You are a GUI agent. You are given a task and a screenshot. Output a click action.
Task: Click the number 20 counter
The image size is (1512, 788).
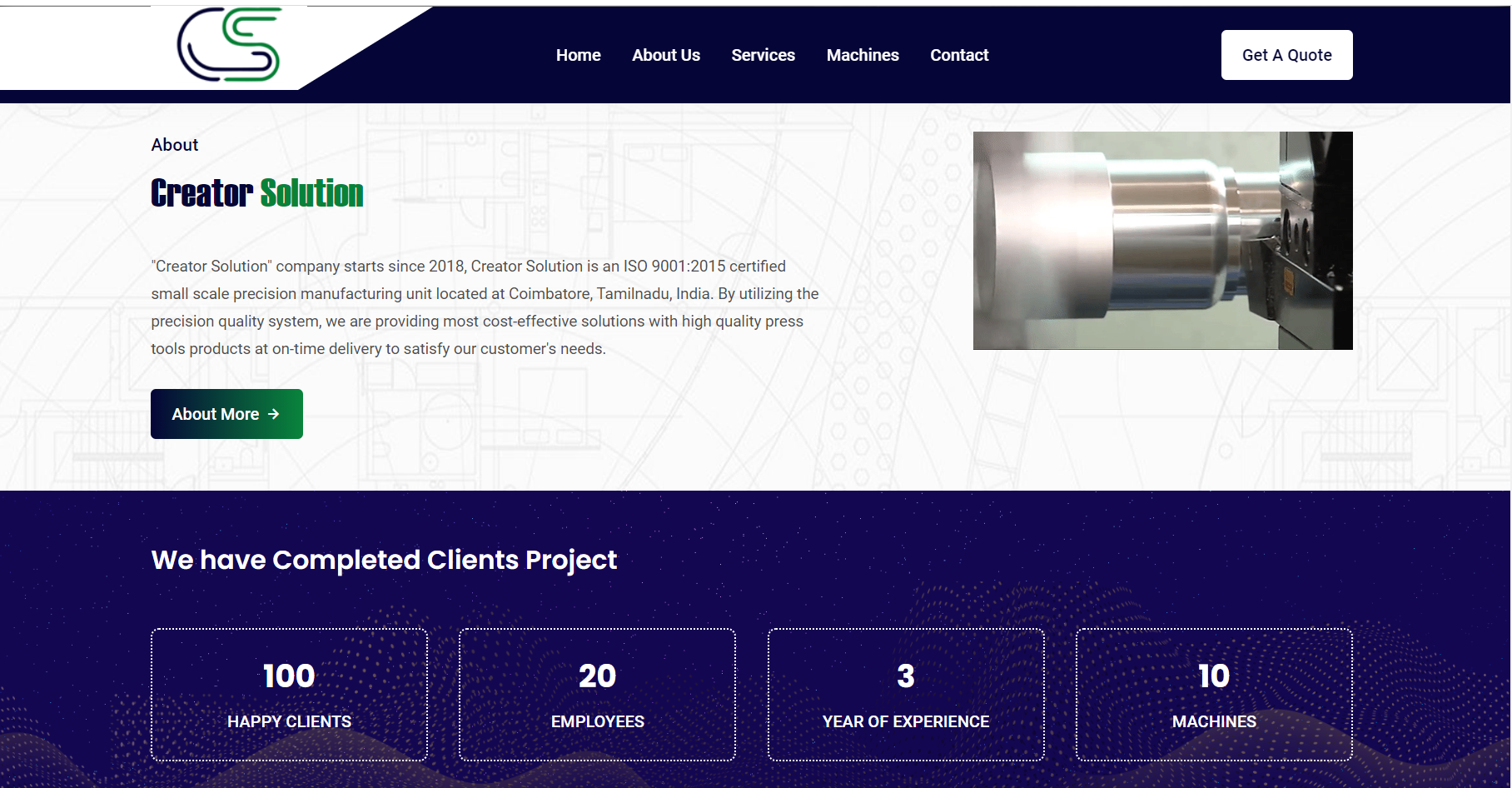[x=597, y=676]
